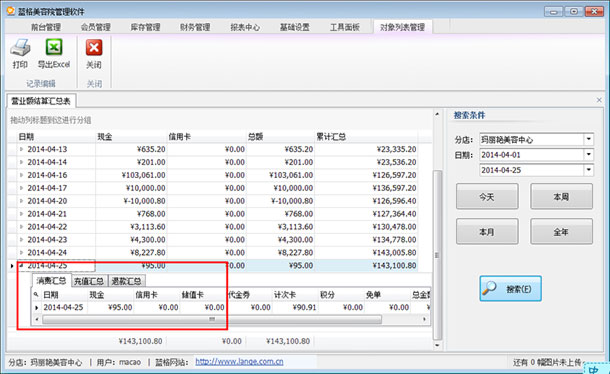Expand the 2014-04-24 row

(x=21, y=253)
